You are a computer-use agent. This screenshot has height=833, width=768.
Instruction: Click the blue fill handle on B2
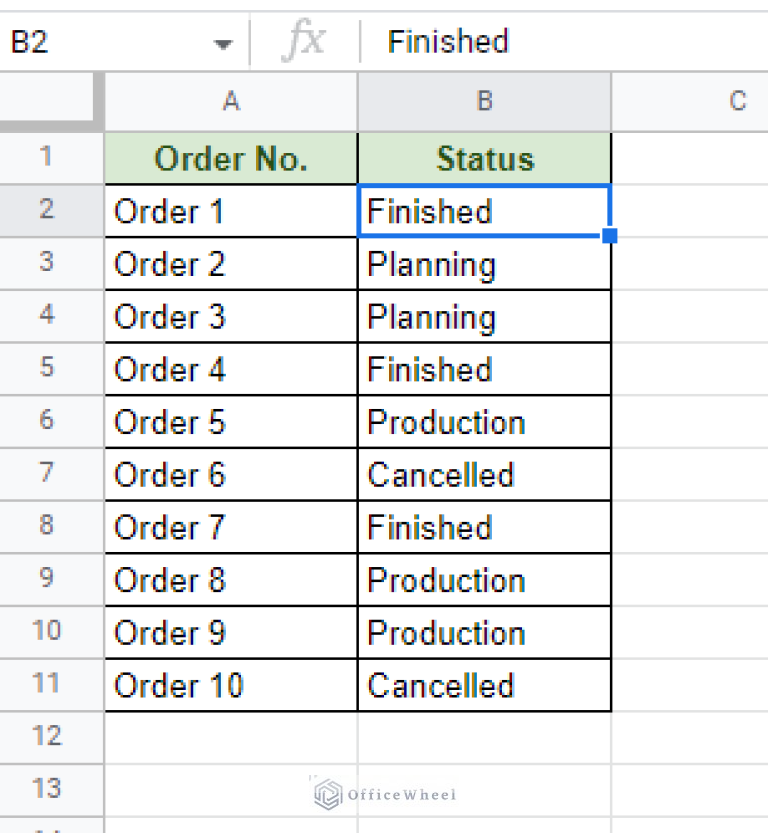[x=610, y=236]
